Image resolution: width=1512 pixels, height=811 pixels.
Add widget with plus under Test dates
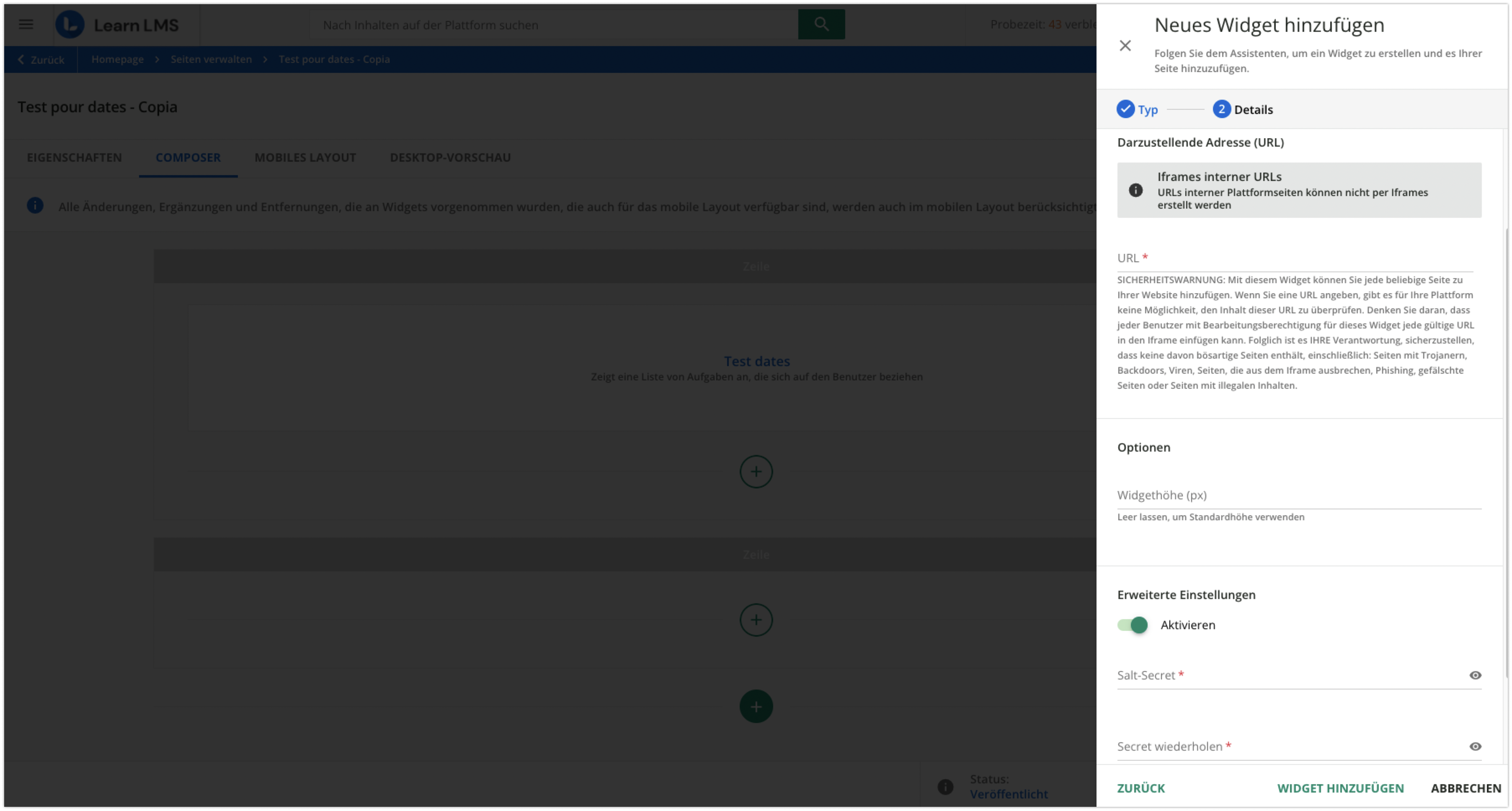point(756,472)
